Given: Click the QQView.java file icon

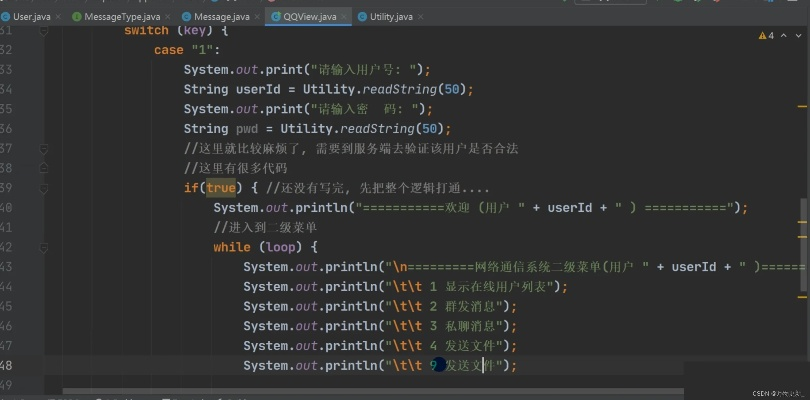Looking at the screenshot, I should (x=277, y=17).
